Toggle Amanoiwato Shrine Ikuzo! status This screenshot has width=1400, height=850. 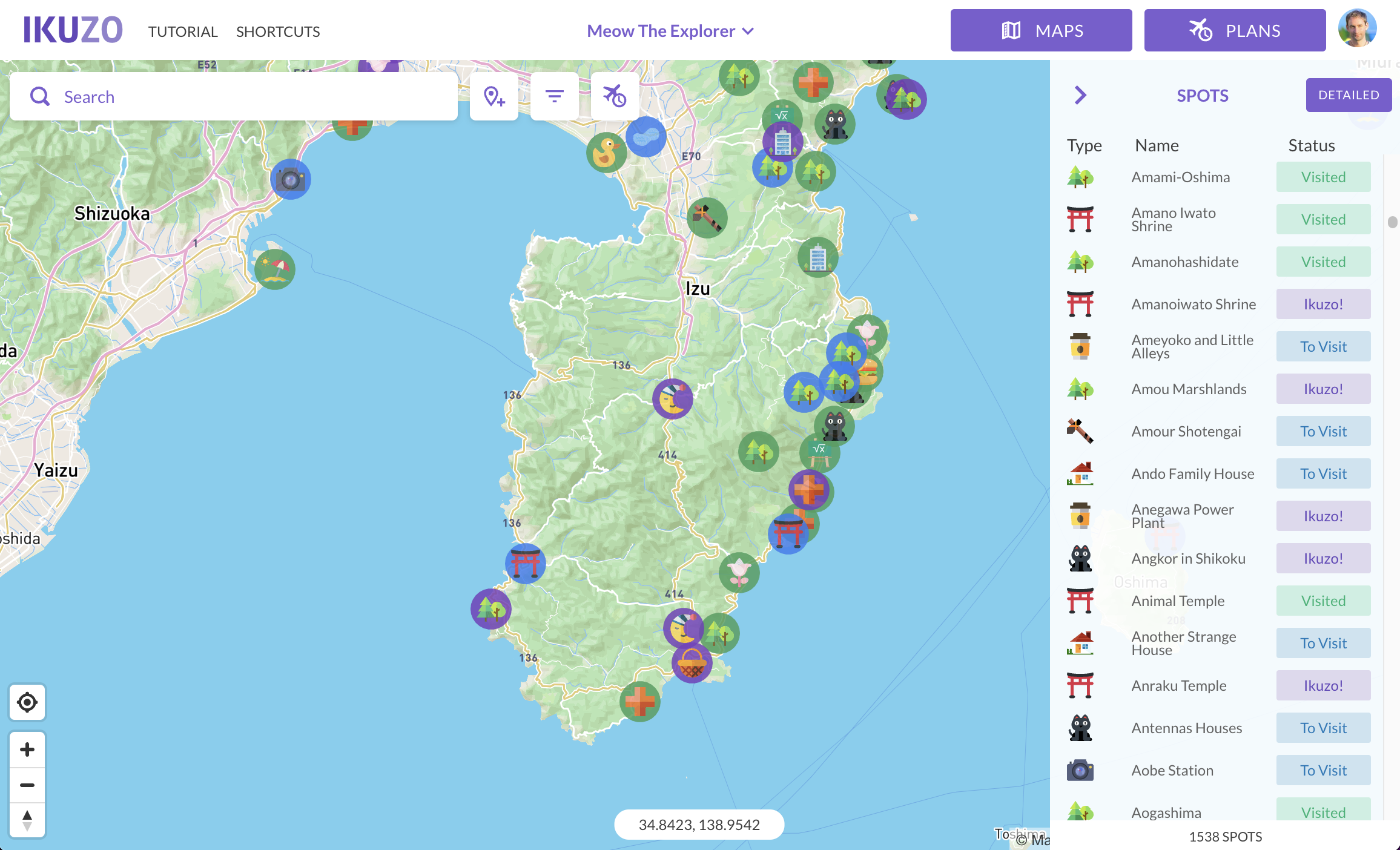pyautogui.click(x=1323, y=305)
